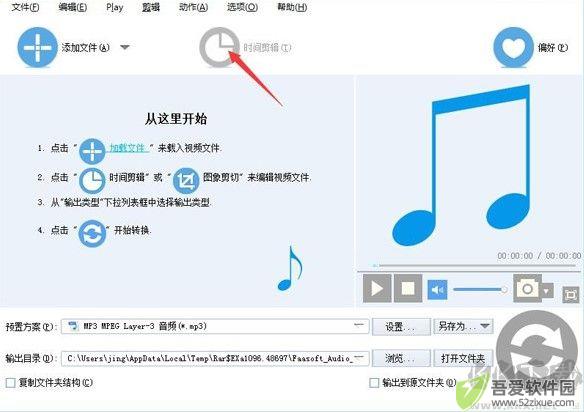Click the Trim clock icon in toolbar
584x412 pixels.
(x=219, y=47)
